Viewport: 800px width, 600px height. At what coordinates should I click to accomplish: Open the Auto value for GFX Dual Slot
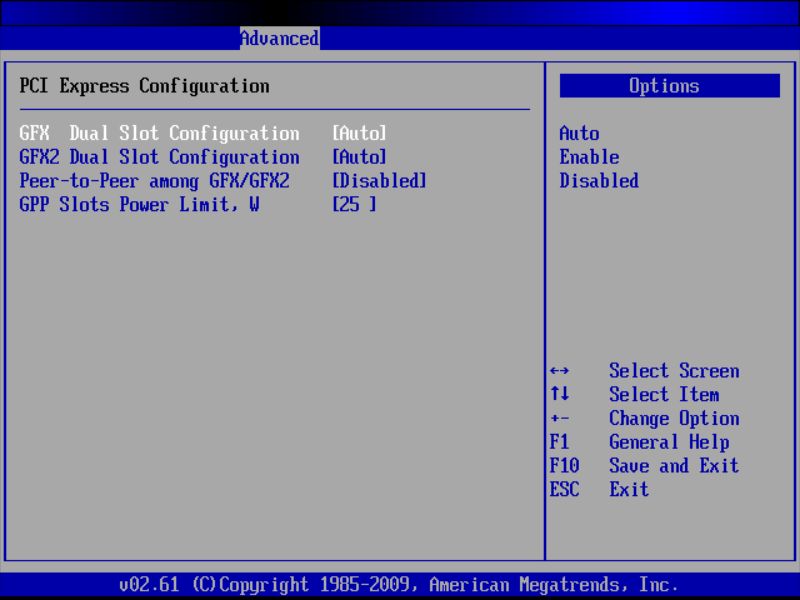coord(360,133)
